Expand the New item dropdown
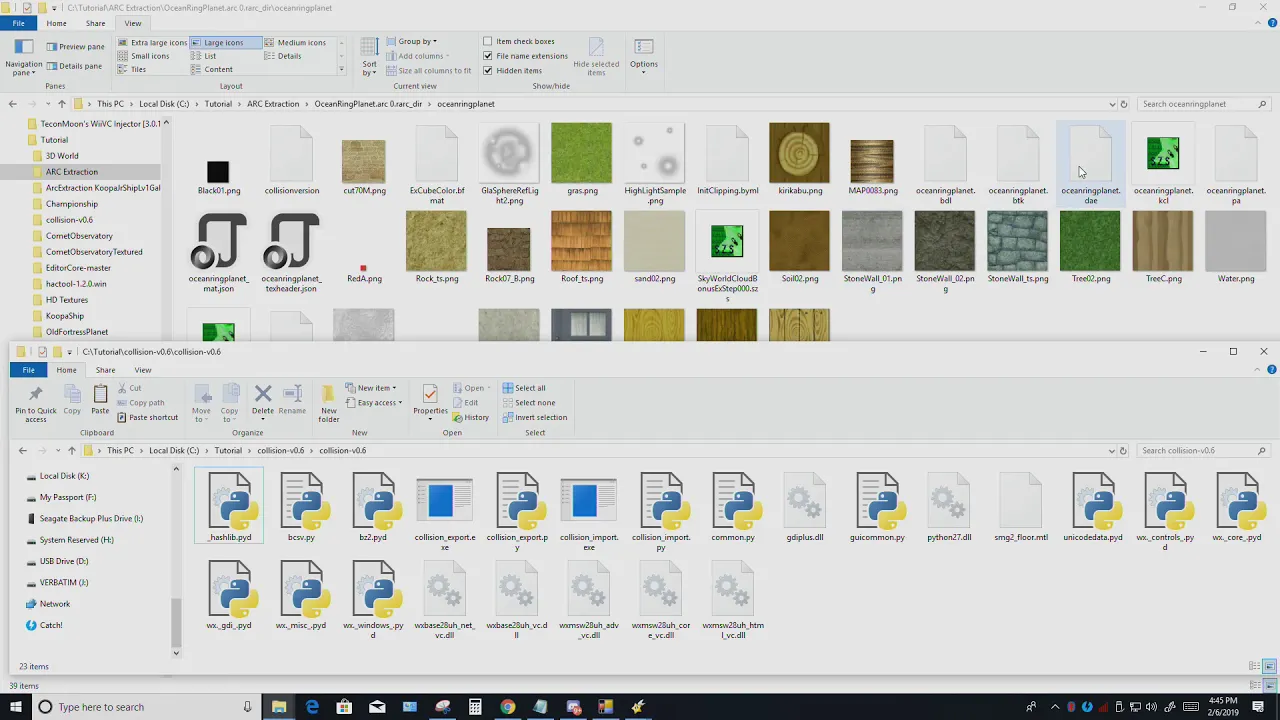Screen dimensions: 1280x720 point(370,388)
